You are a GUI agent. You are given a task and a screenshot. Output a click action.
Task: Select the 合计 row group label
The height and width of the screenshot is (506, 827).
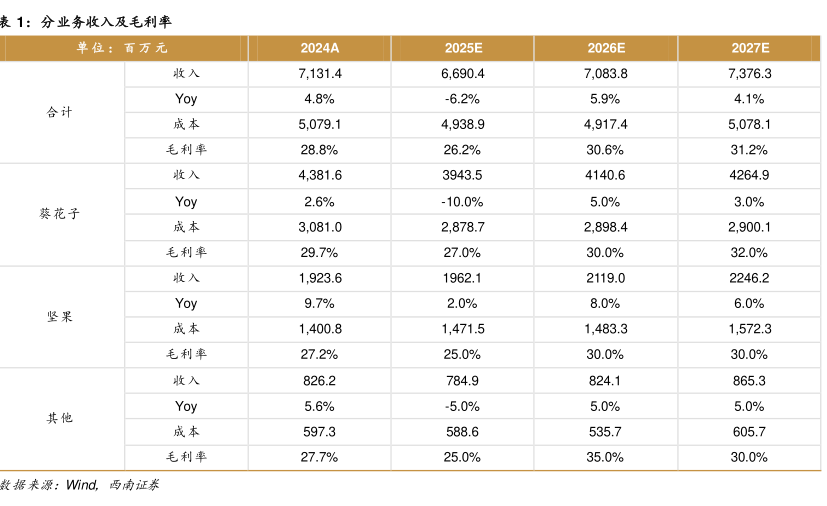60,112
